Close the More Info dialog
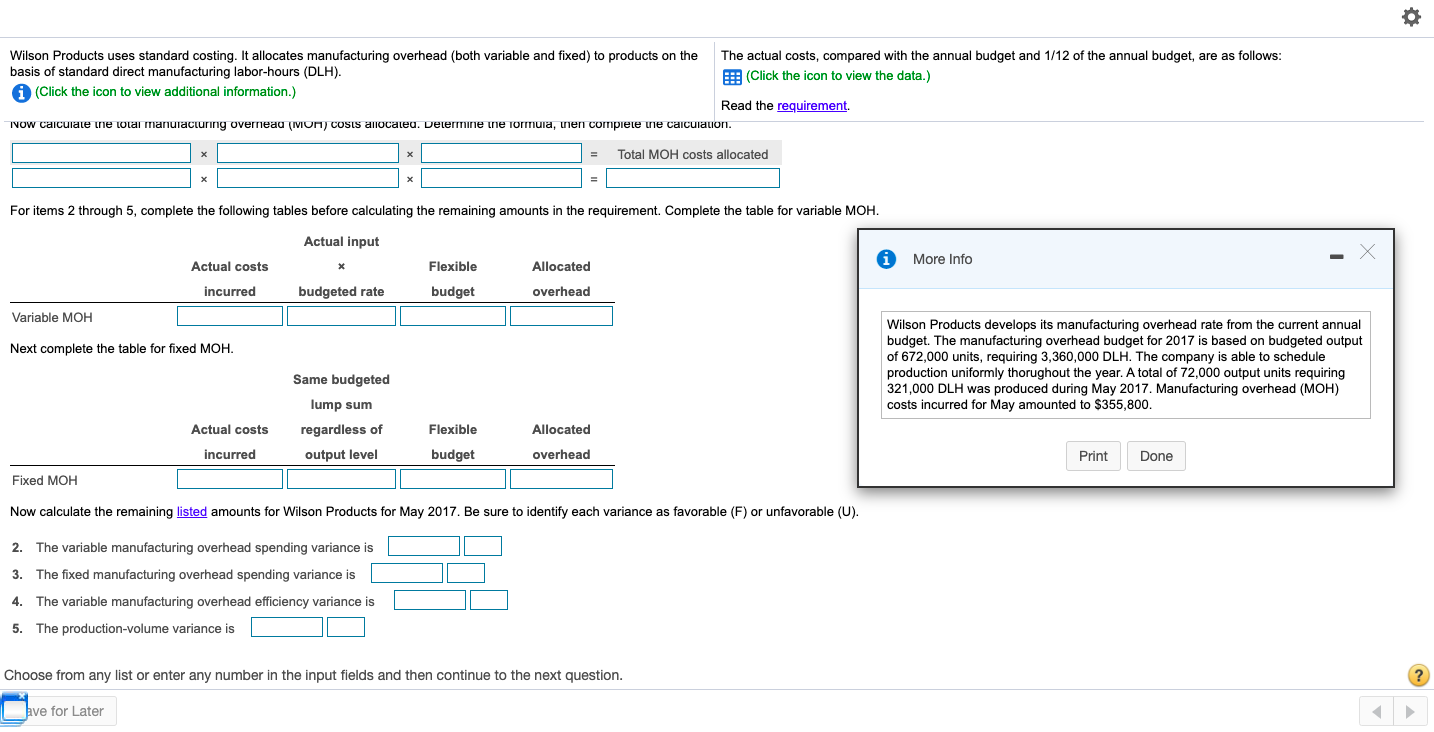1434x732 pixels. pyautogui.click(x=1367, y=253)
